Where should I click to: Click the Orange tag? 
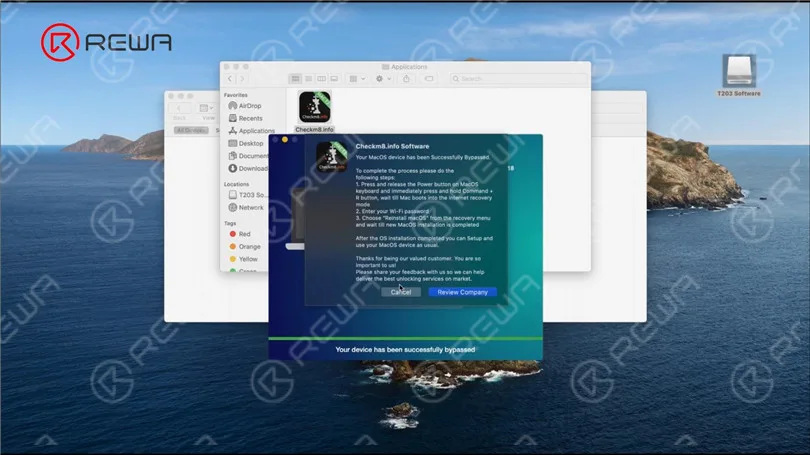(x=245, y=246)
